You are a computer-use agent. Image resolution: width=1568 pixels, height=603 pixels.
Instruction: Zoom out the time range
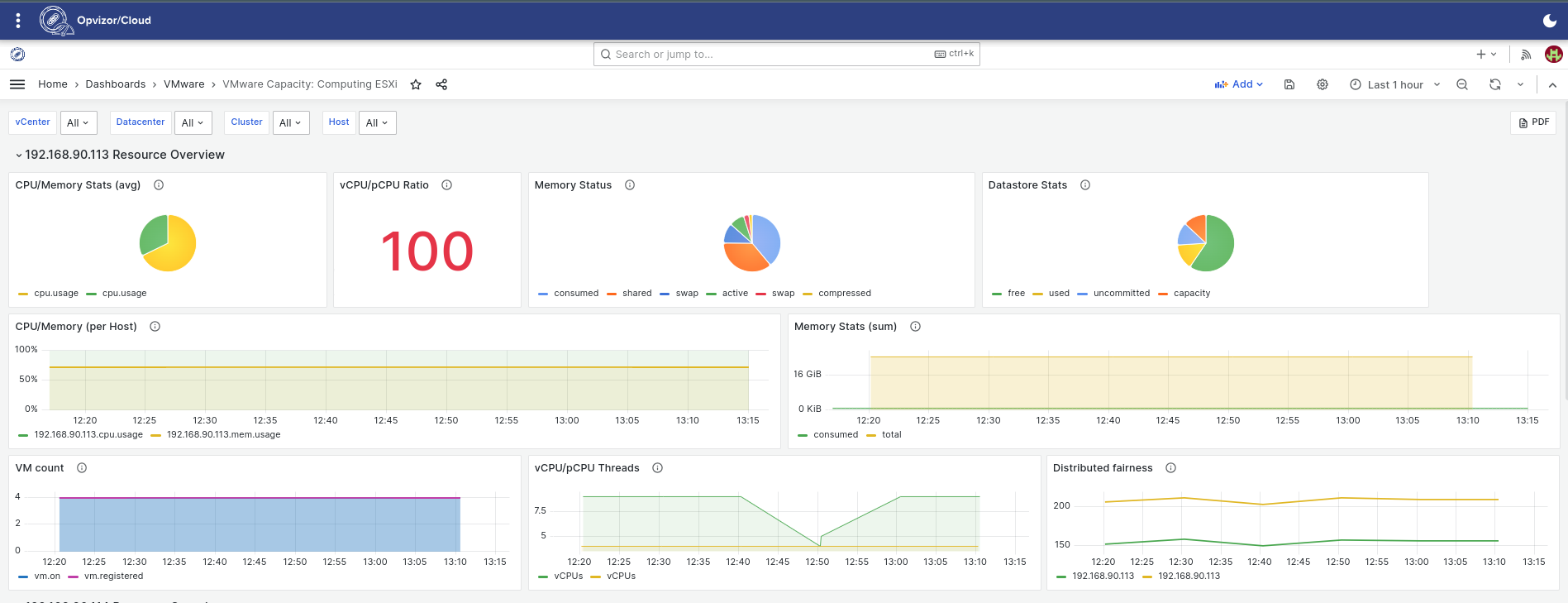tap(1462, 84)
